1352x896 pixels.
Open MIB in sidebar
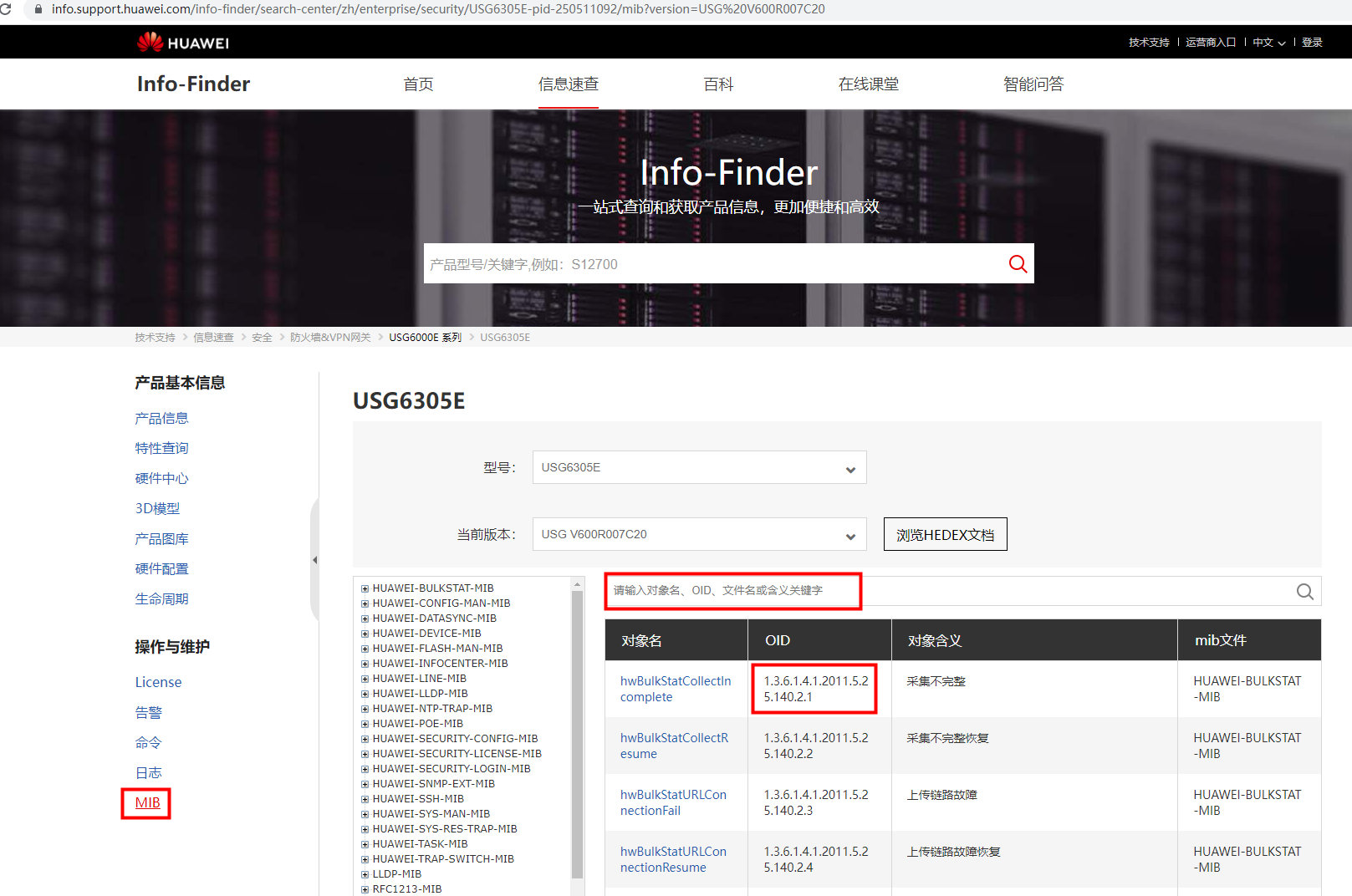point(147,802)
